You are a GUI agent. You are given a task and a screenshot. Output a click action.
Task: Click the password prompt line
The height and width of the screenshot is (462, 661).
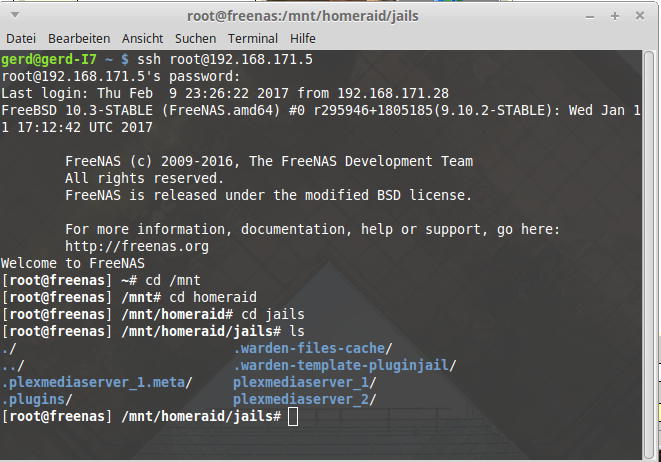pyautogui.click(x=121, y=76)
